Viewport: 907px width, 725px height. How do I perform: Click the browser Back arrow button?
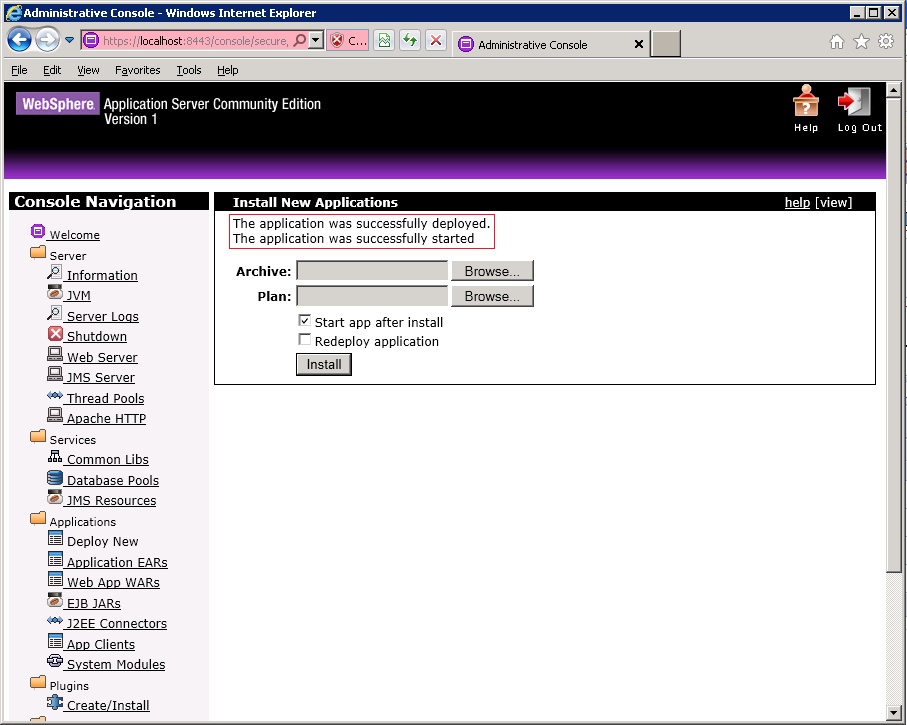20,40
